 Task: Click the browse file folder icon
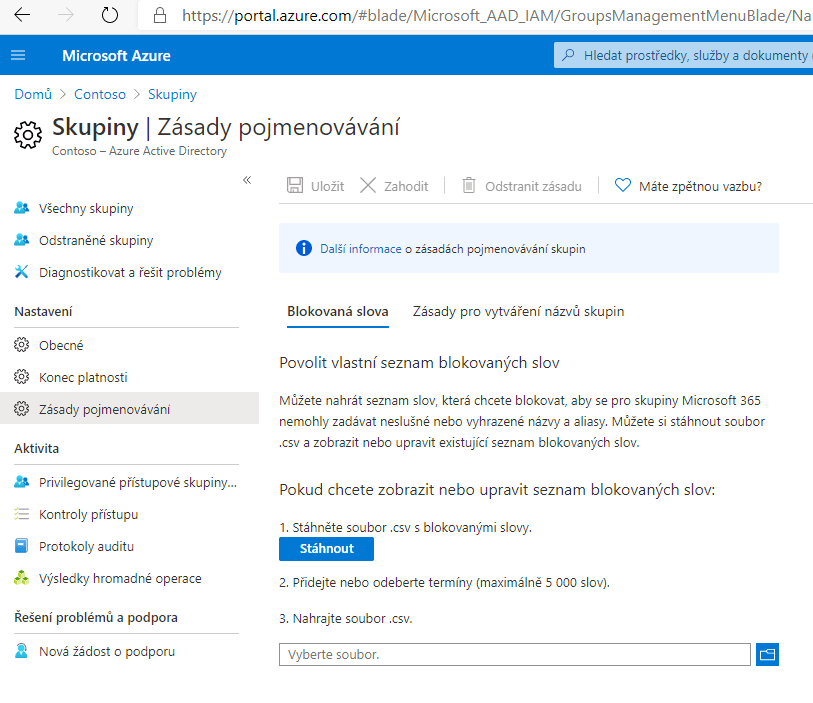click(767, 654)
